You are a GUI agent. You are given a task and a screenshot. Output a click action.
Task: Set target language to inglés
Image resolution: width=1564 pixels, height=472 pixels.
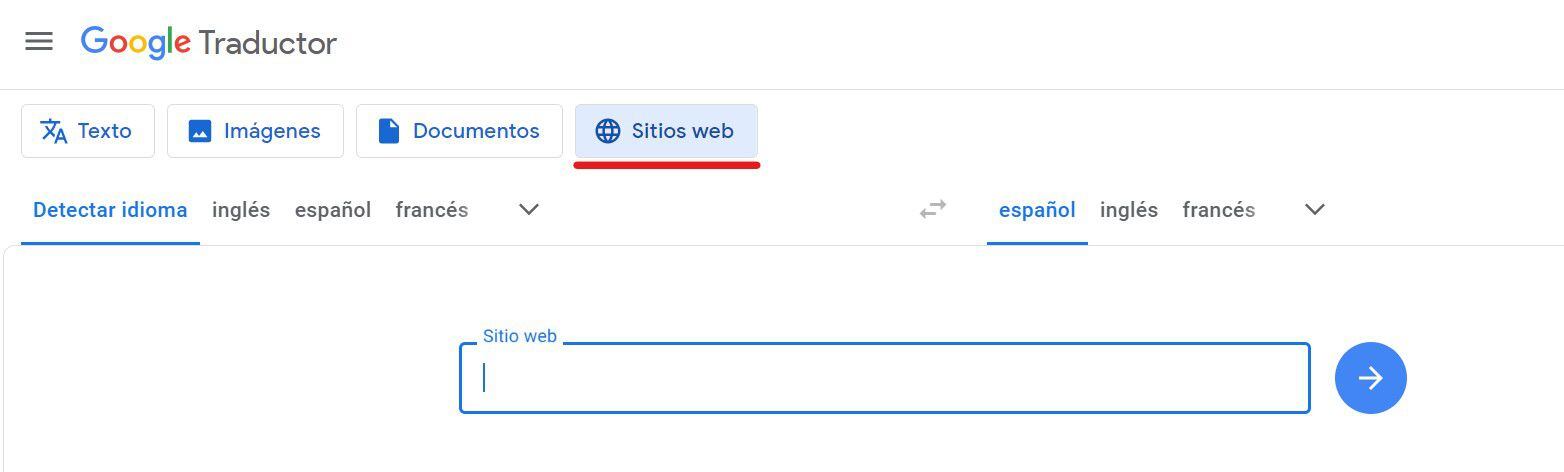(x=1128, y=210)
